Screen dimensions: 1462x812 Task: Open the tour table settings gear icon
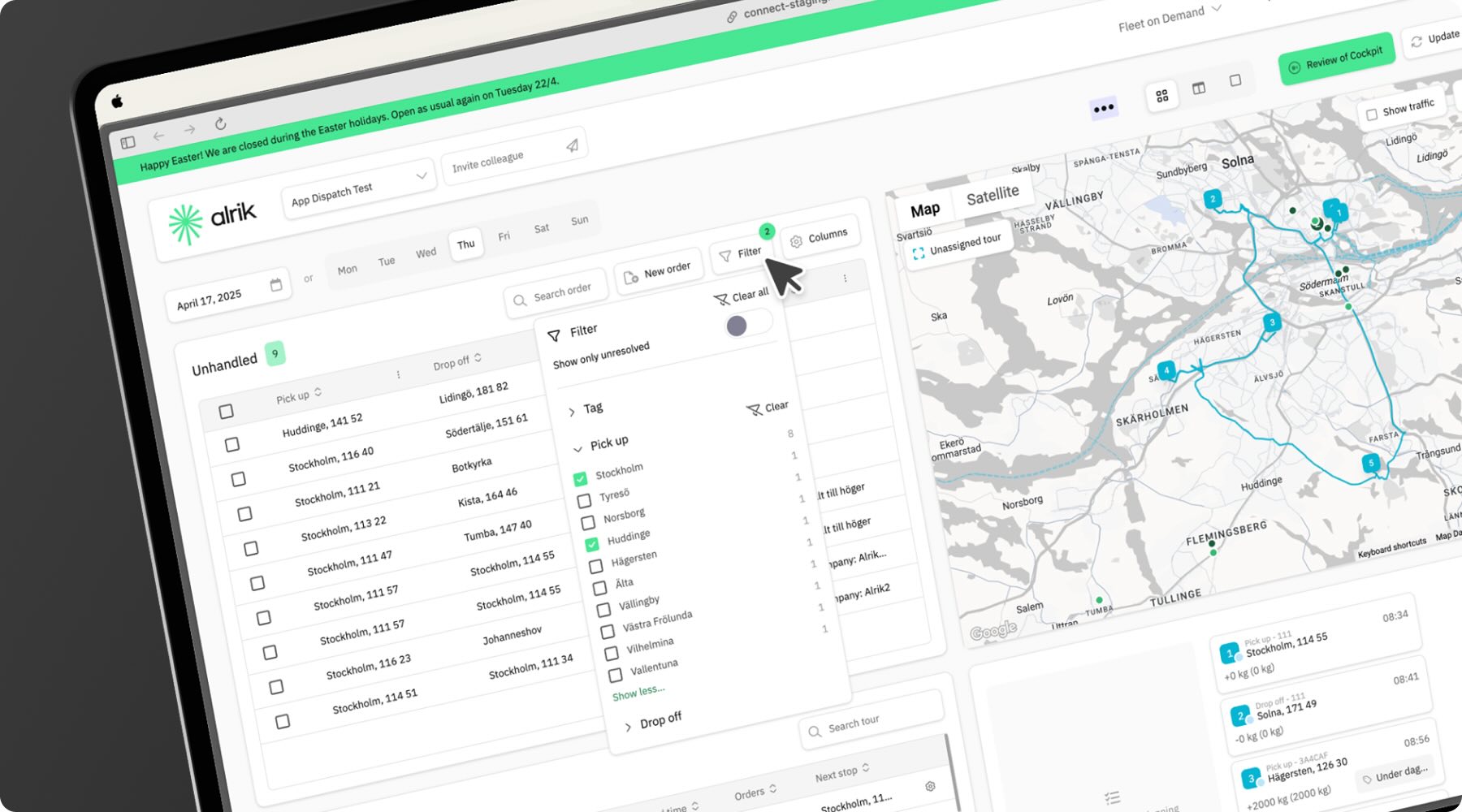pyautogui.click(x=930, y=786)
